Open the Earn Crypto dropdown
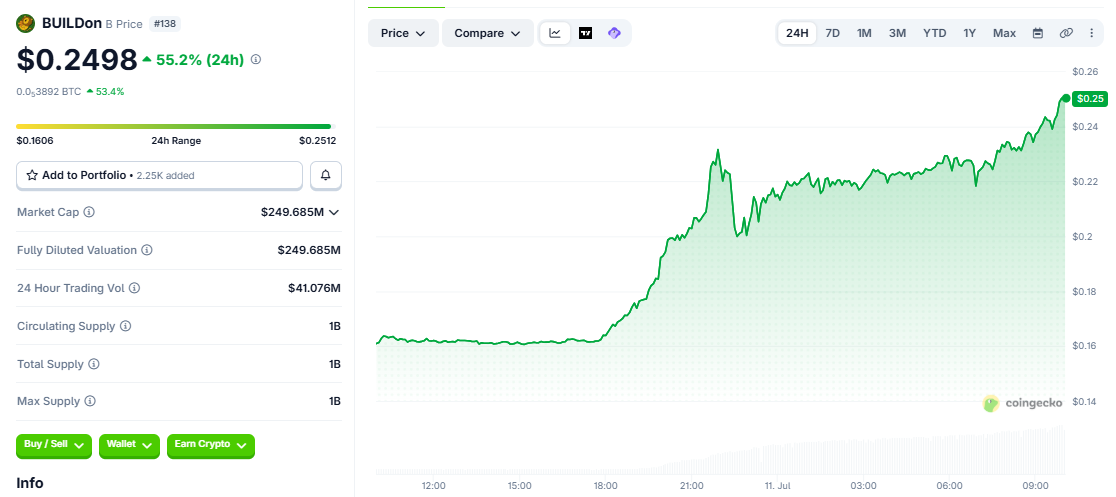1116x497 pixels. [x=211, y=445]
